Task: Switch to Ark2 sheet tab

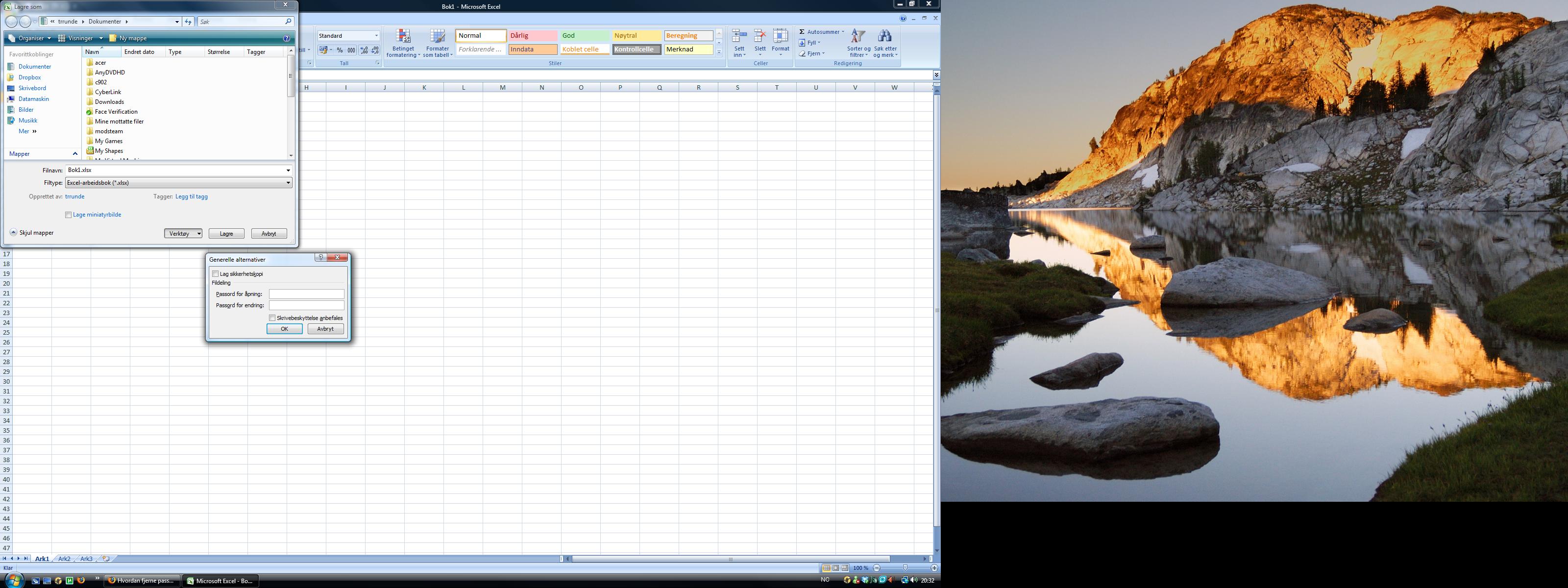Action: (x=64, y=559)
